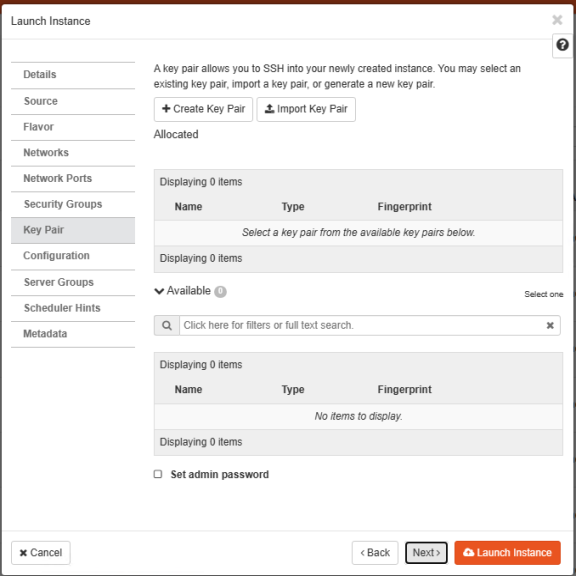The height and width of the screenshot is (576, 576).
Task: Switch to the Source step
Action: coord(73,101)
